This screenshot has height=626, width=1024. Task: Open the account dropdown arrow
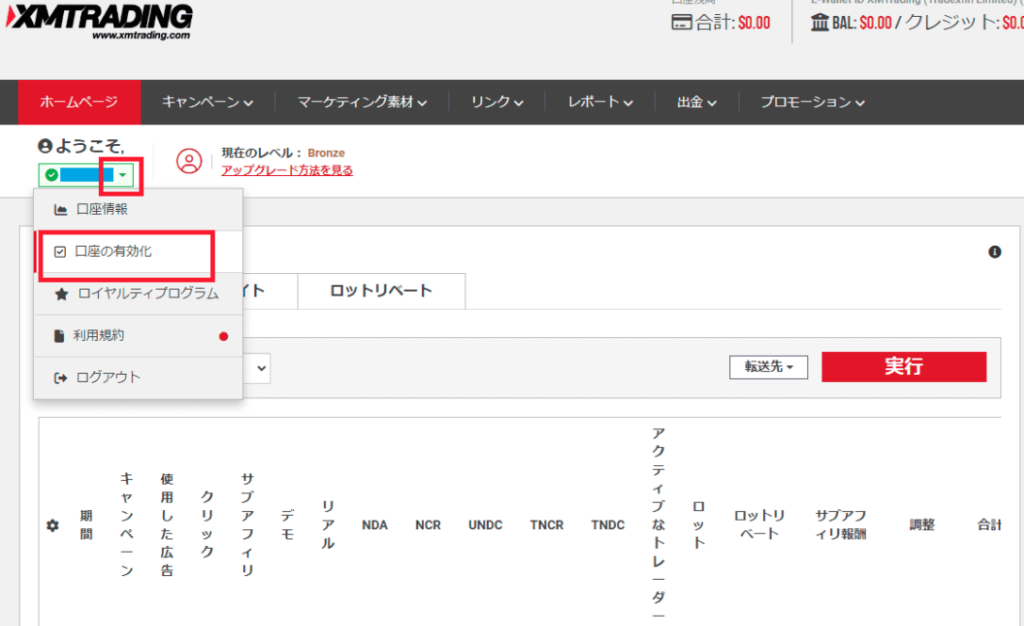click(x=123, y=176)
